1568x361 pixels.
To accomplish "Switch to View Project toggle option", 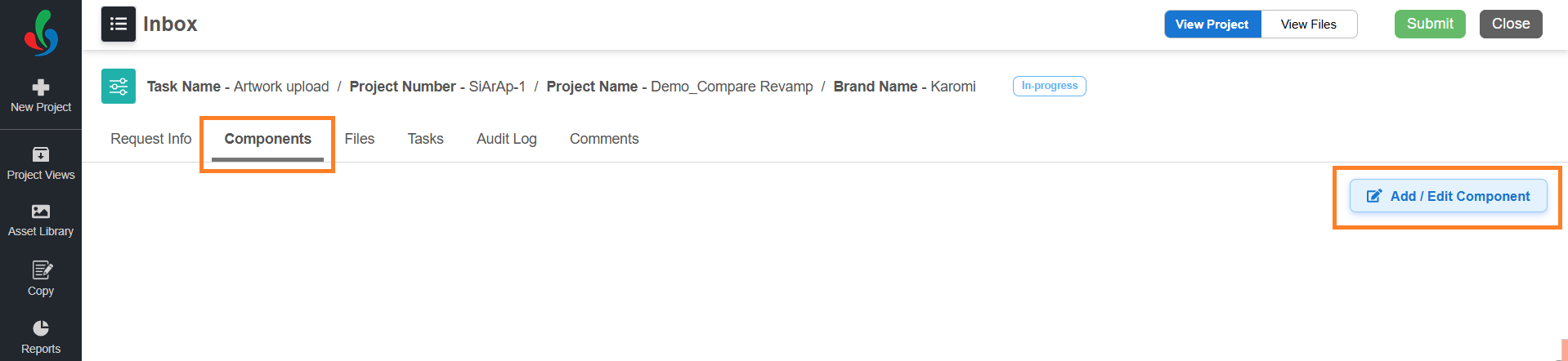I will [x=1212, y=25].
